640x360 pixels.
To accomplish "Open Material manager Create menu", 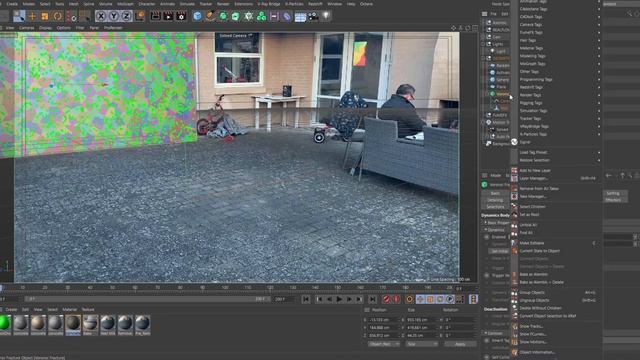I will tap(11, 309).
